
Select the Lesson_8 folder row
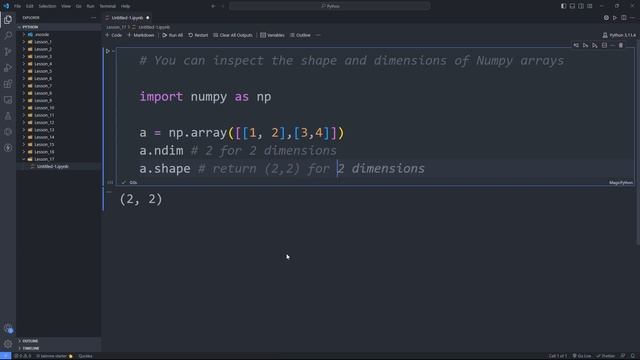click(x=58, y=93)
